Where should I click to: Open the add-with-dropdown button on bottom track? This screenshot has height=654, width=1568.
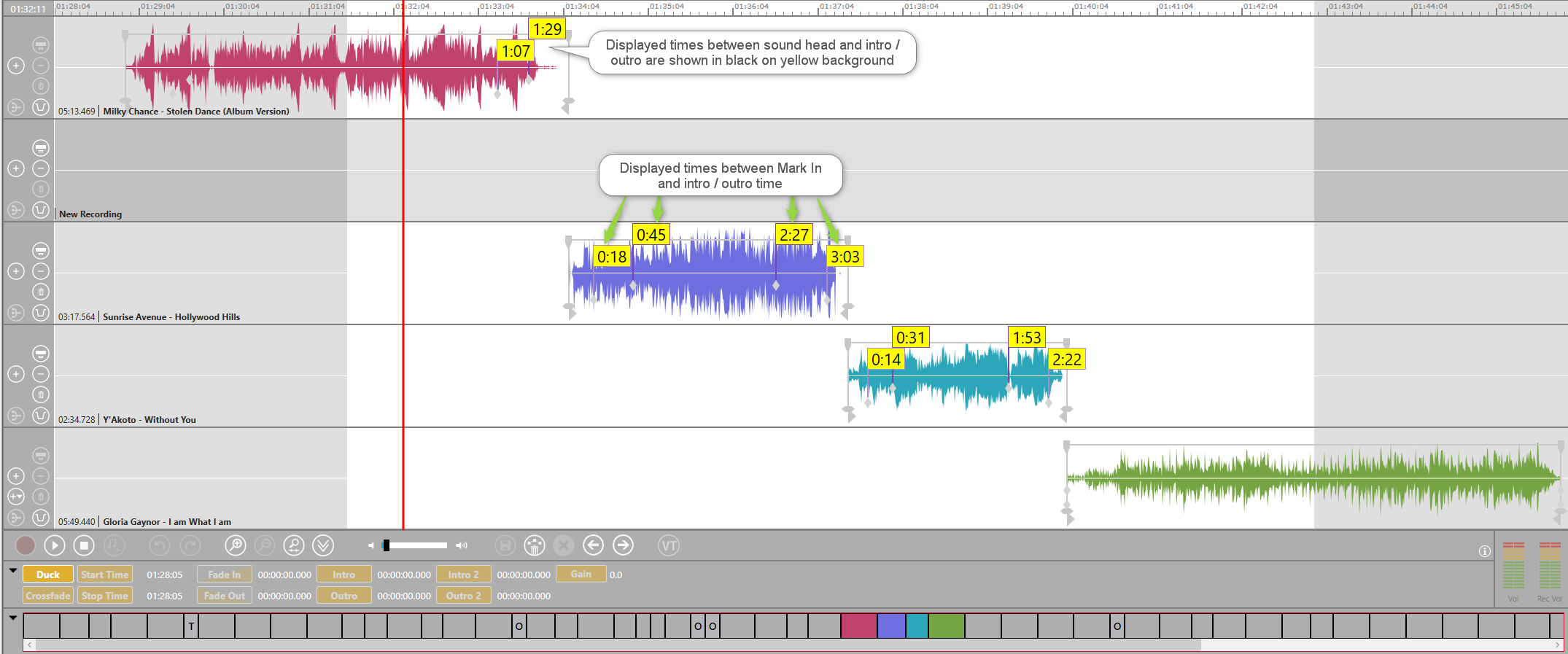pyautogui.click(x=16, y=497)
